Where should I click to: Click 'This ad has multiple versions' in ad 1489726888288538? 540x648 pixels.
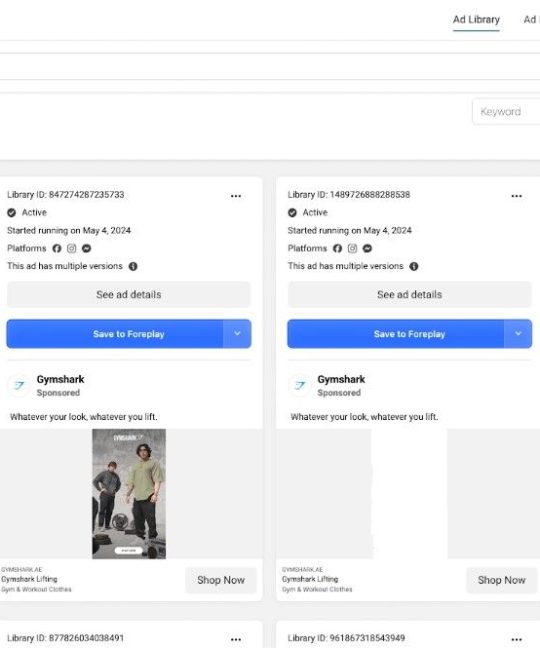tap(345, 266)
